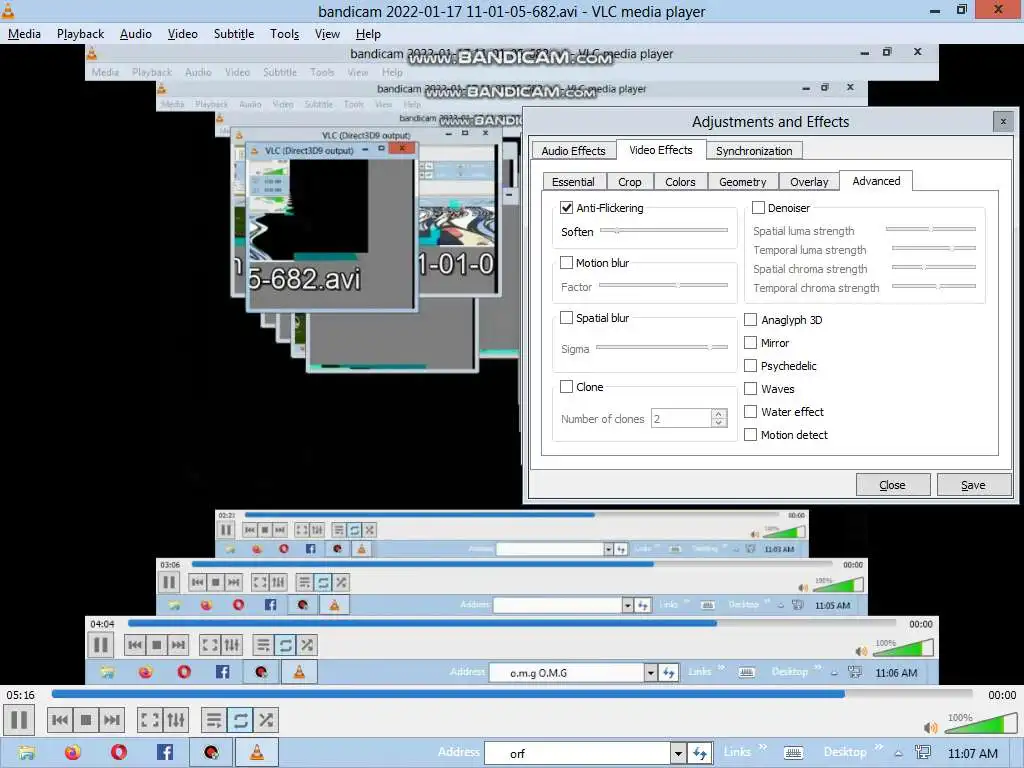1024x768 pixels.
Task: Select the VLC cone in the bottom taskbar
Action: click(x=257, y=753)
